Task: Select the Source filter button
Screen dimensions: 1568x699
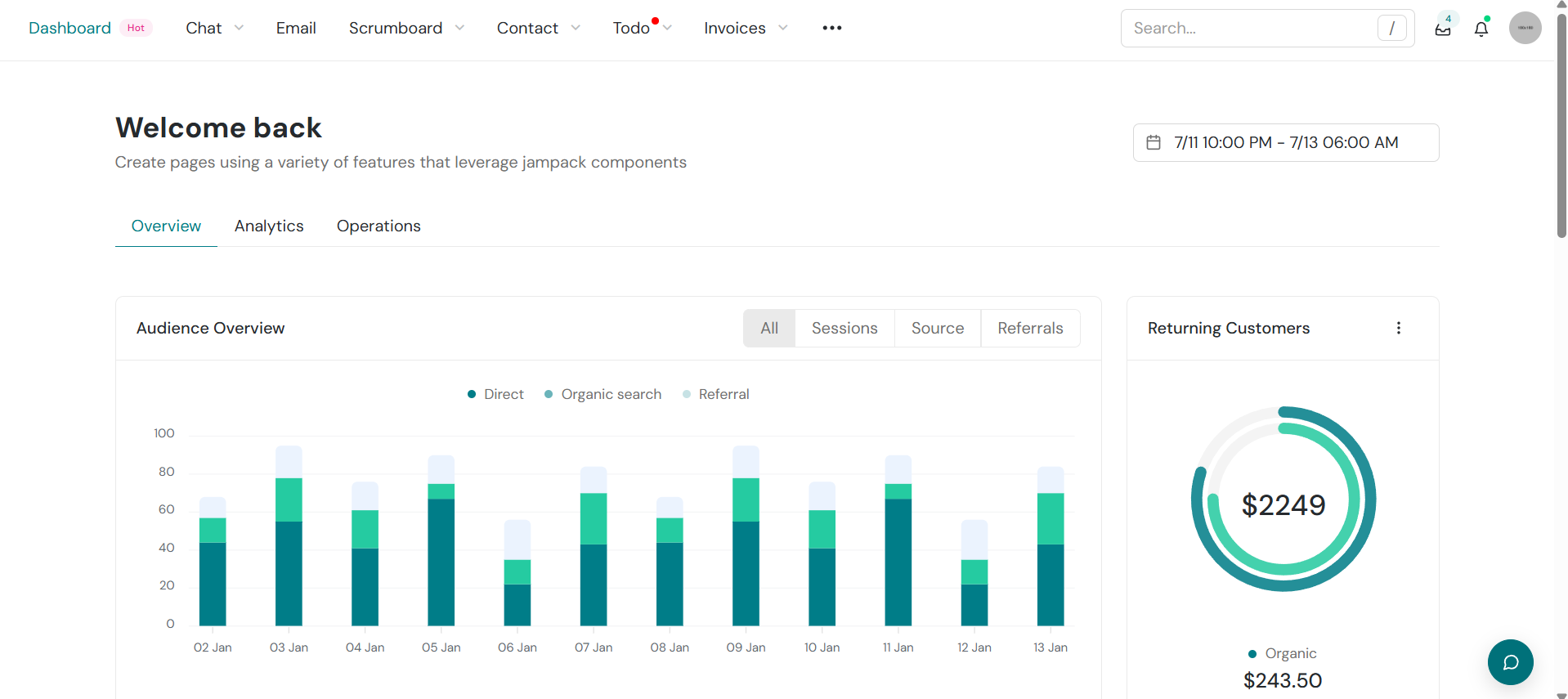Action: pyautogui.click(x=938, y=328)
